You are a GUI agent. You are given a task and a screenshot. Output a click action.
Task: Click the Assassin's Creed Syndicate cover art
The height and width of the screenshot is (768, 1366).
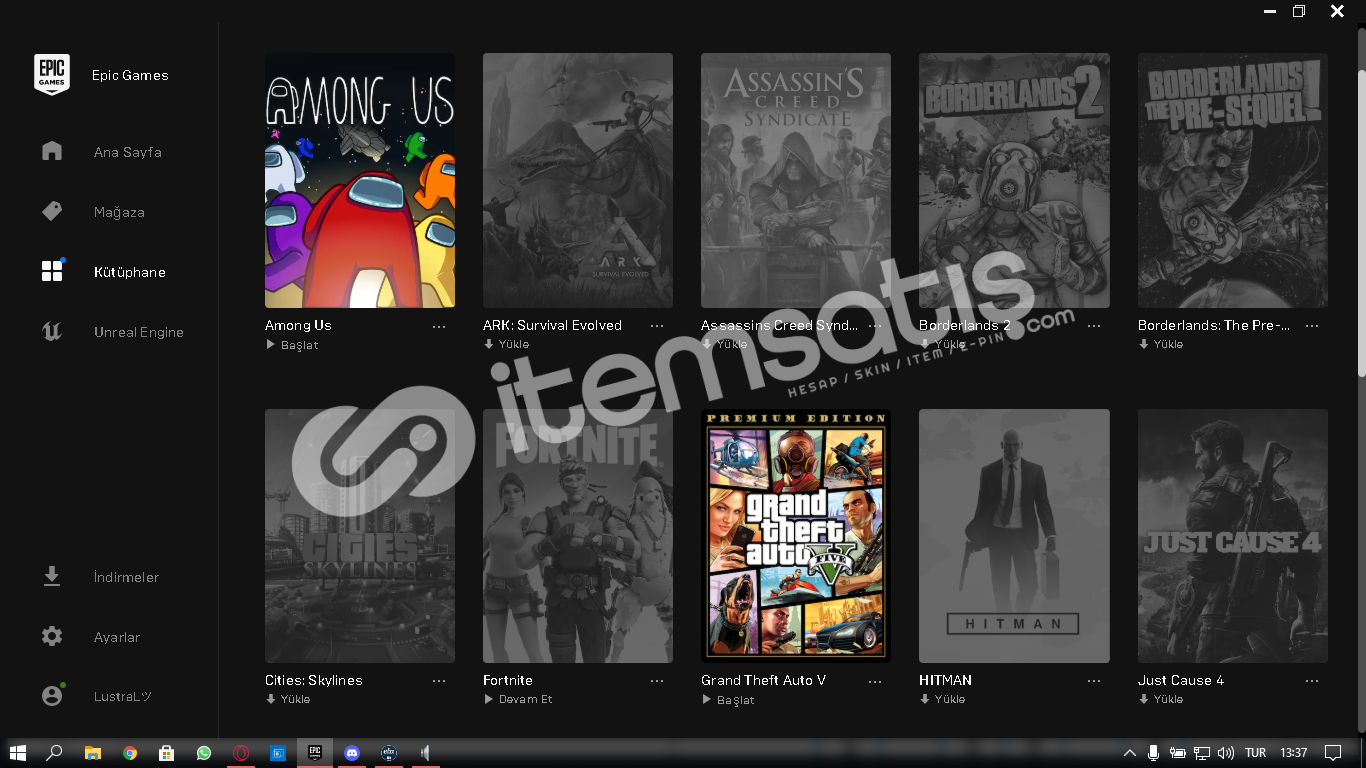point(796,180)
